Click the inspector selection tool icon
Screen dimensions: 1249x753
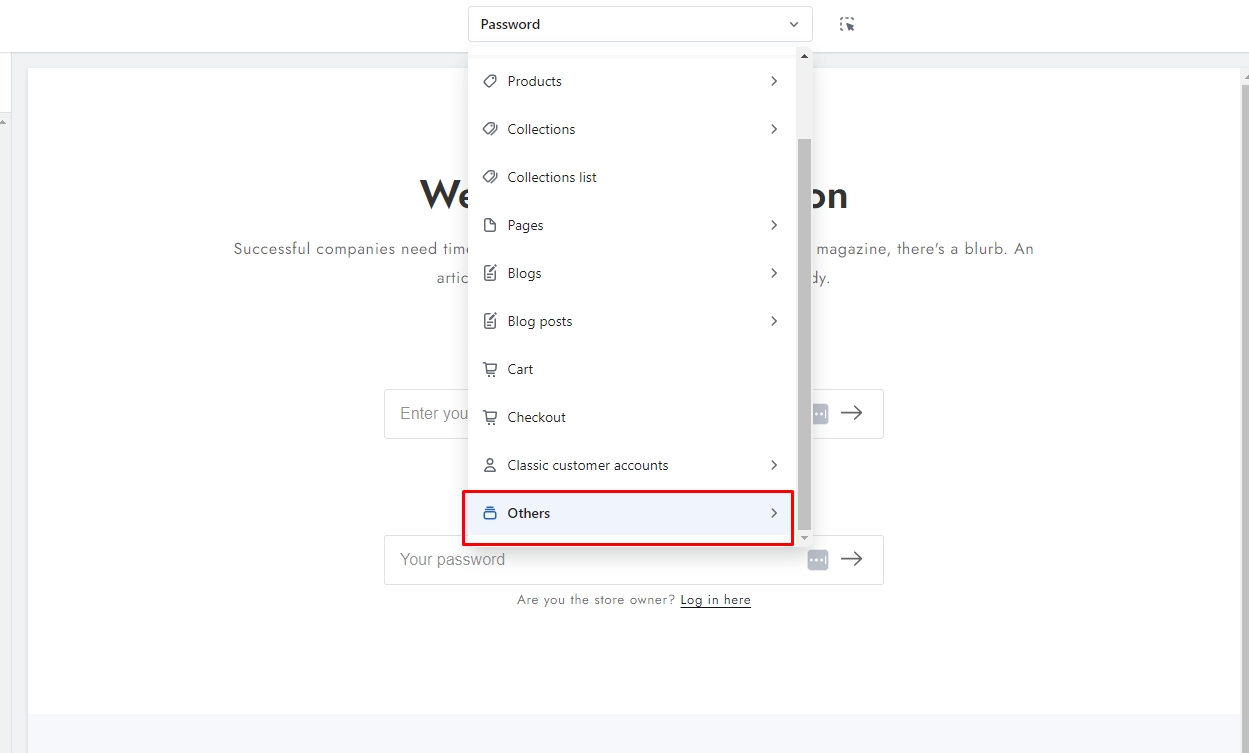point(847,24)
